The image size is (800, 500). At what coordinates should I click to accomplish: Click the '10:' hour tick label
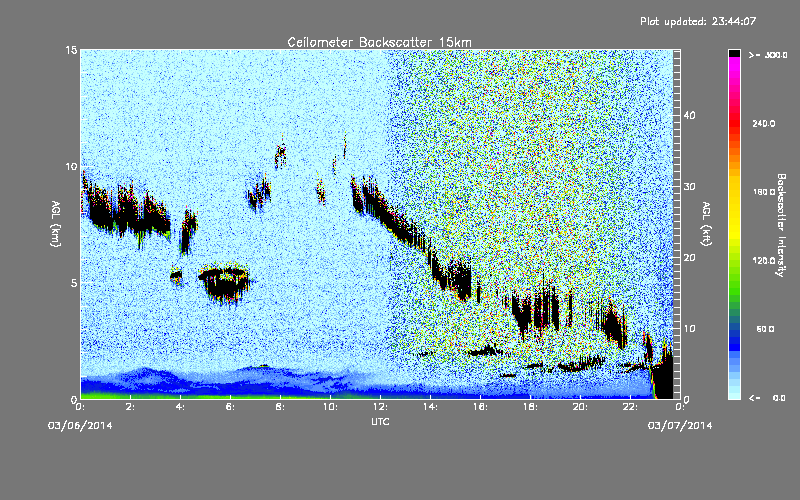pyautogui.click(x=330, y=407)
